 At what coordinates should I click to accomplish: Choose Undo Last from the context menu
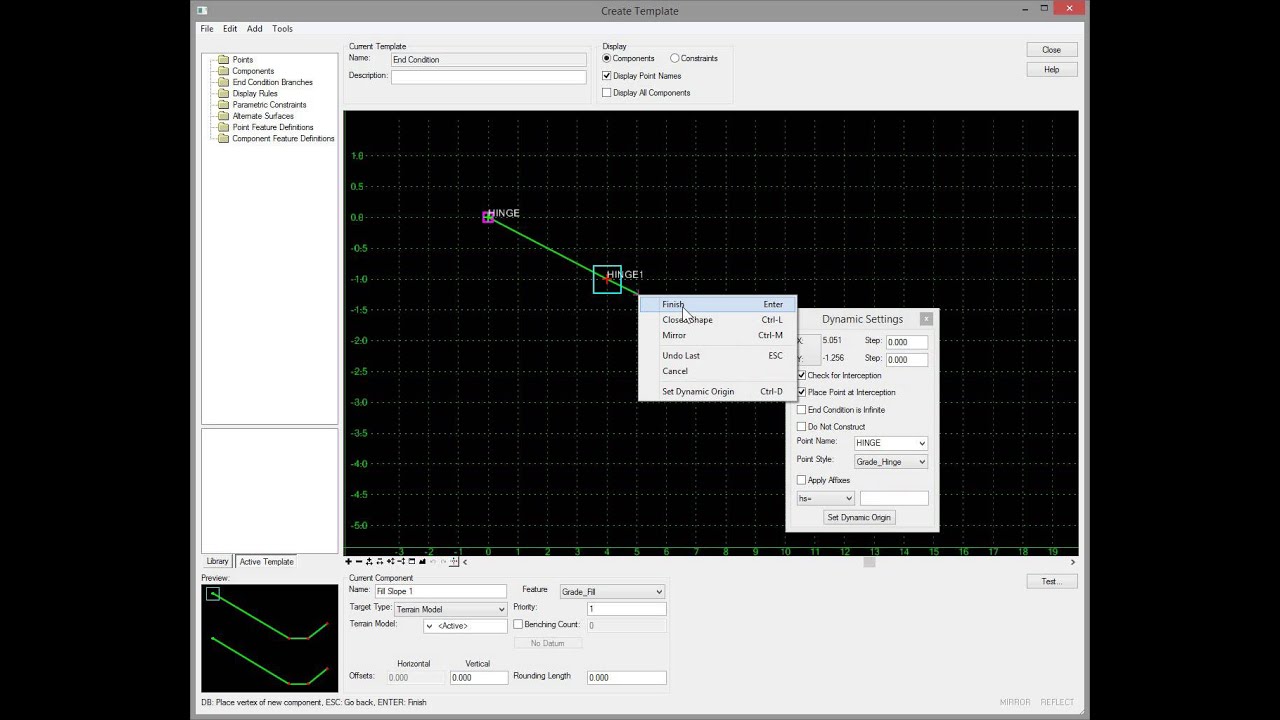coord(718,356)
